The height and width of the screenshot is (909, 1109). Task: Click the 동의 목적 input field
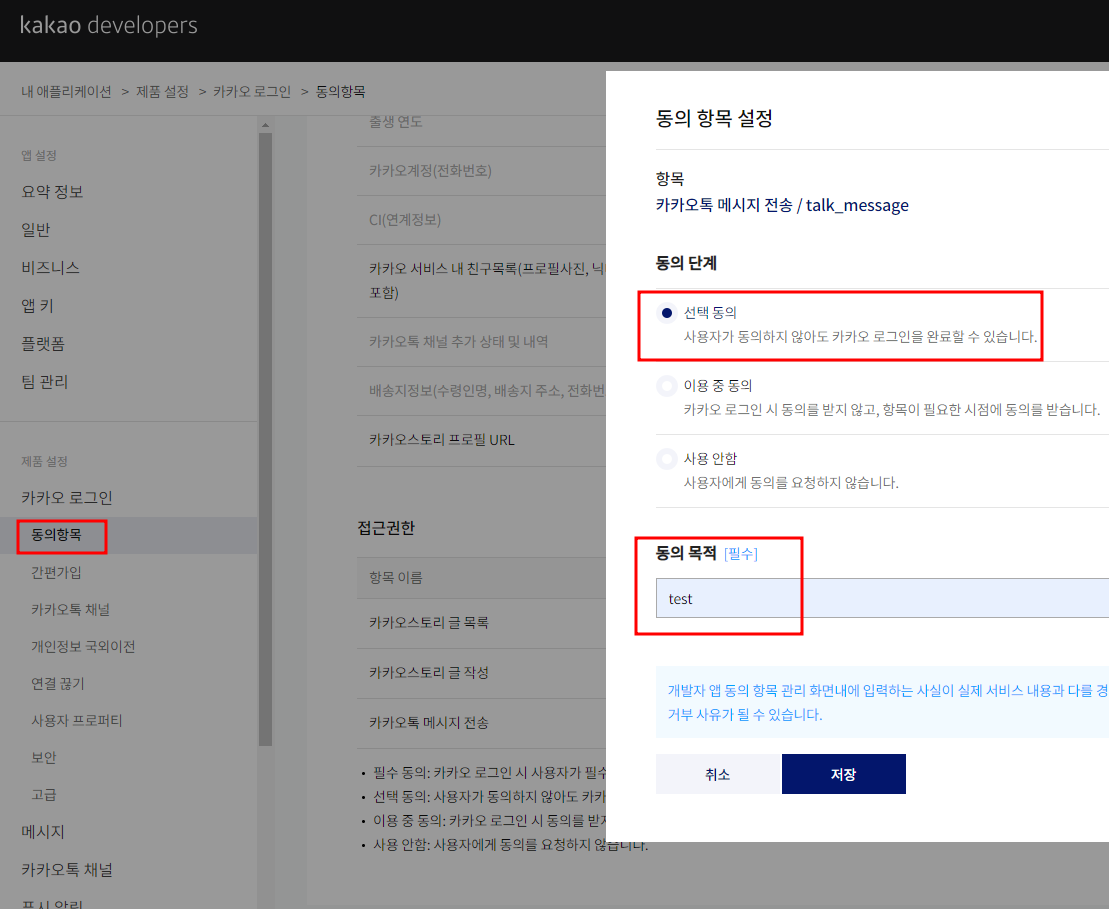click(x=882, y=598)
